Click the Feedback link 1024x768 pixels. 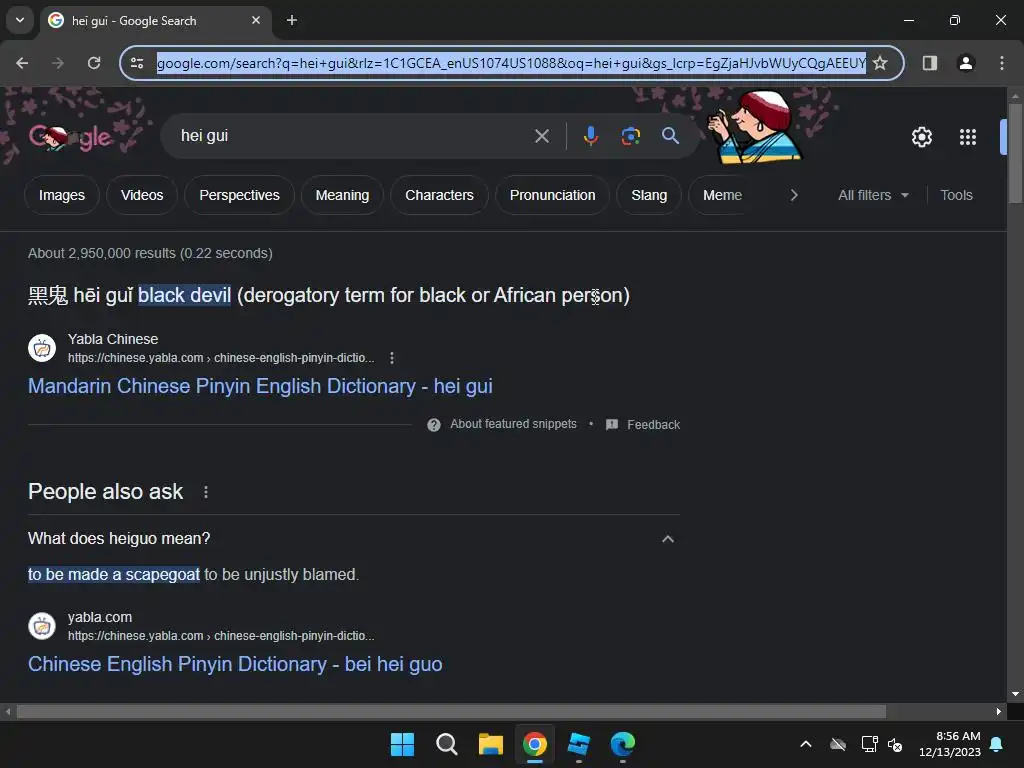653,424
